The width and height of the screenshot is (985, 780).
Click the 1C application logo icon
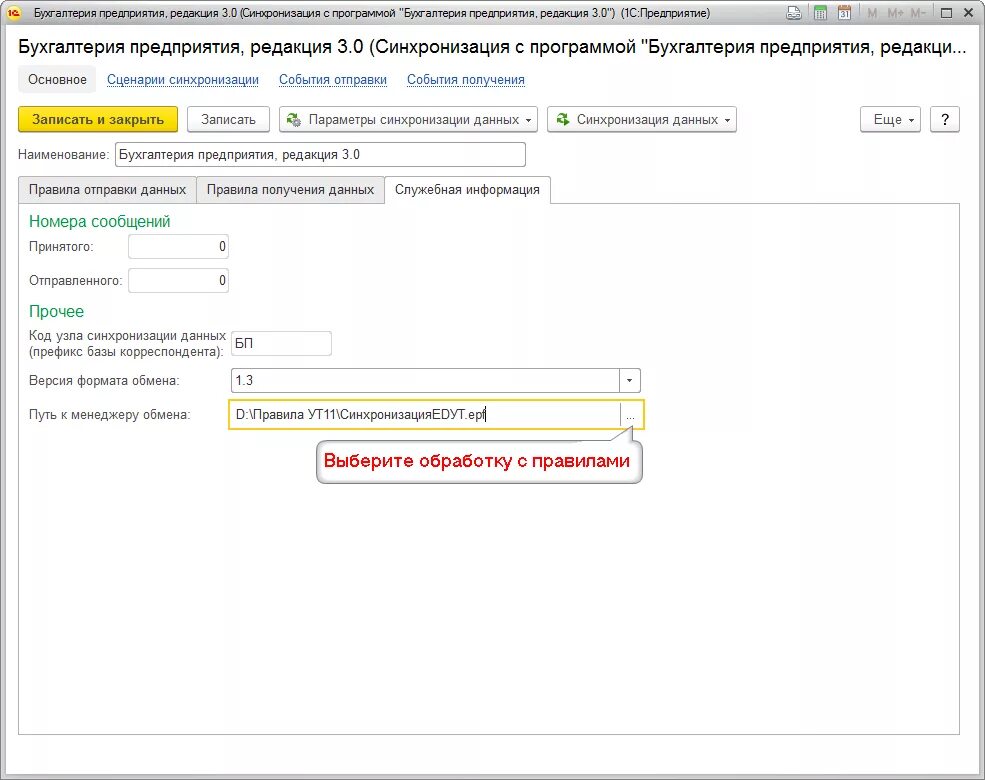pos(14,13)
